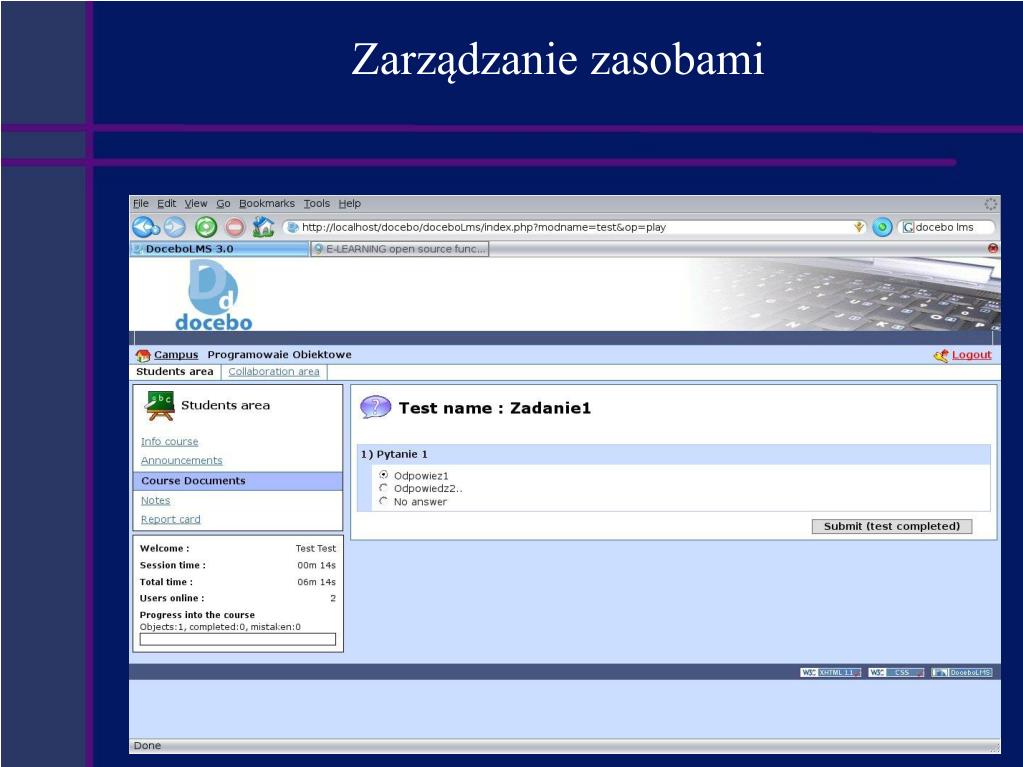This screenshot has width=1023, height=767.
Task: Click the Done status bar text
Action: pos(147,745)
